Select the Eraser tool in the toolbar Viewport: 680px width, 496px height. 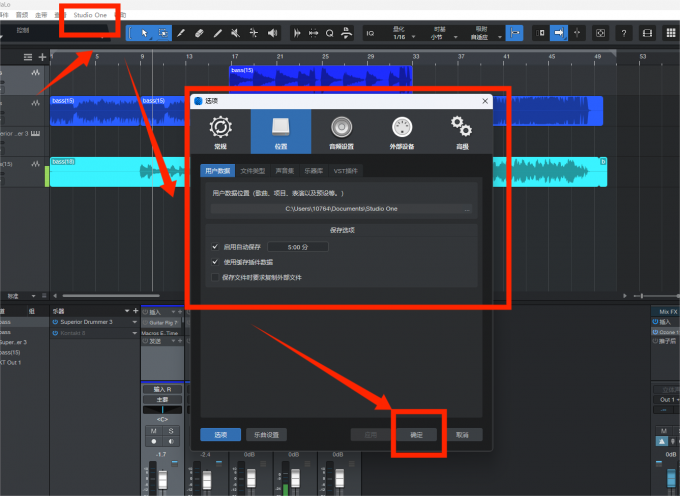point(199,33)
